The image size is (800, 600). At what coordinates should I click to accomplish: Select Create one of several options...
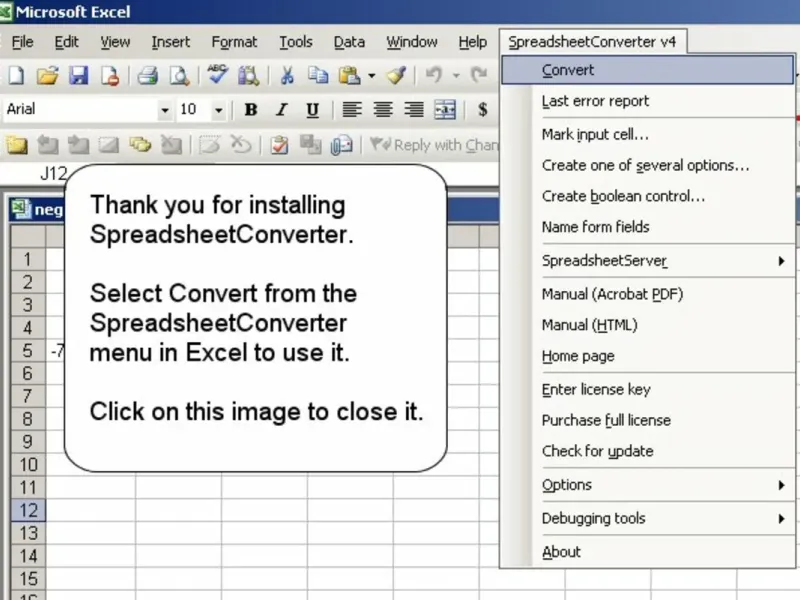tap(647, 165)
